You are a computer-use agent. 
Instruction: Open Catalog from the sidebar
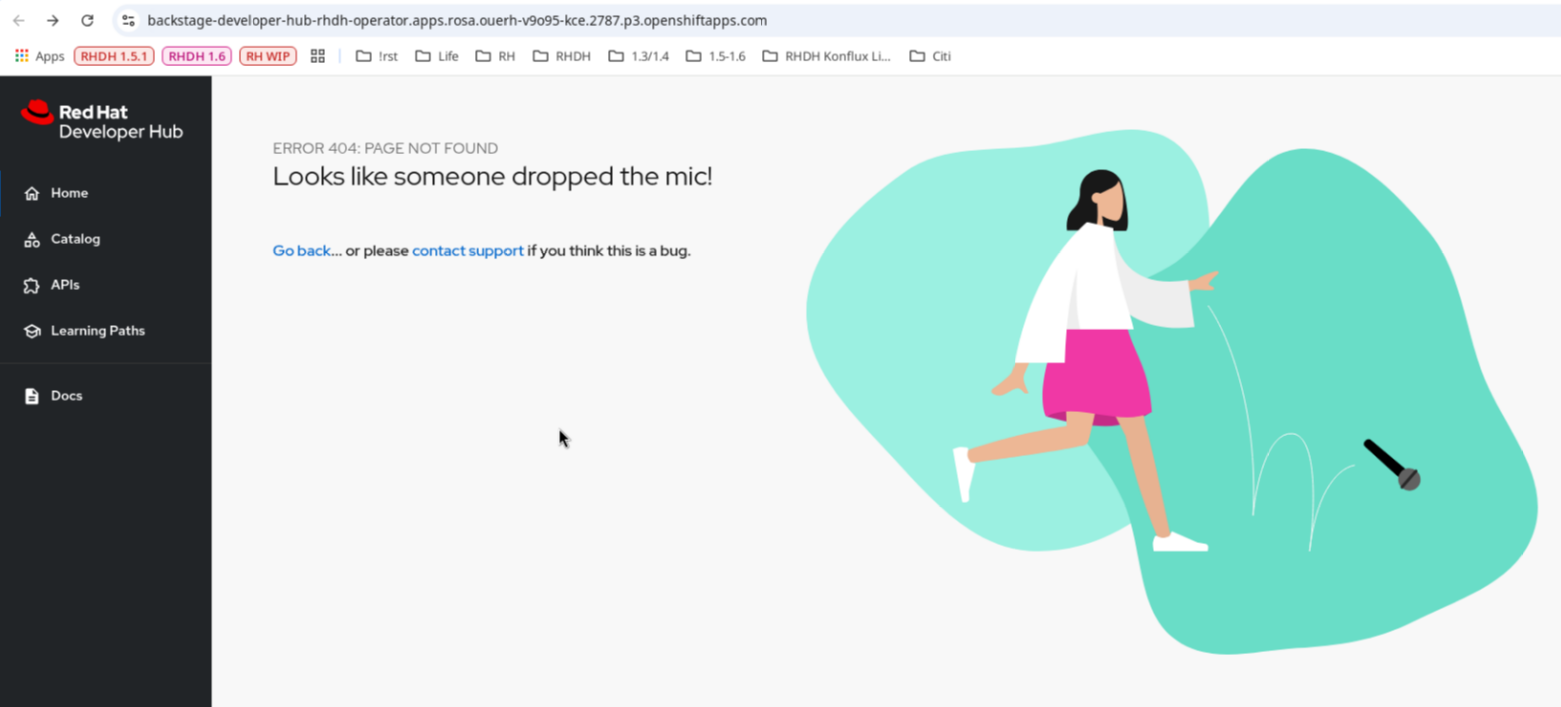tap(105, 239)
